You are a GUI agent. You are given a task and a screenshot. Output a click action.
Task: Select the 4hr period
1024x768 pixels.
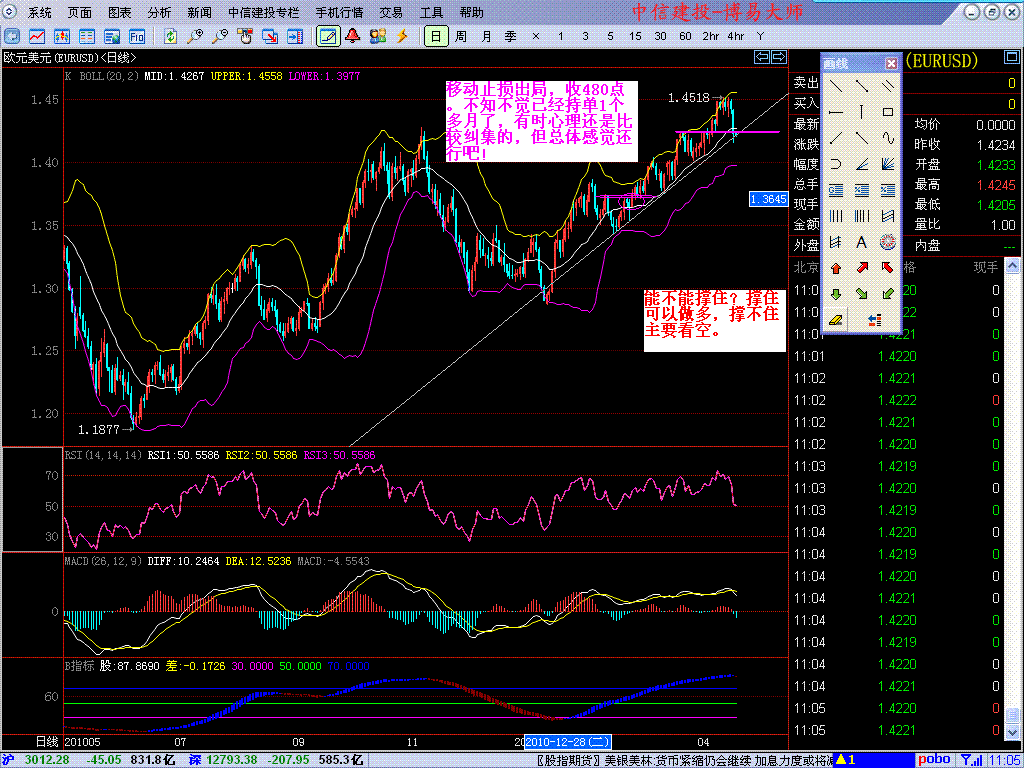[x=736, y=36]
